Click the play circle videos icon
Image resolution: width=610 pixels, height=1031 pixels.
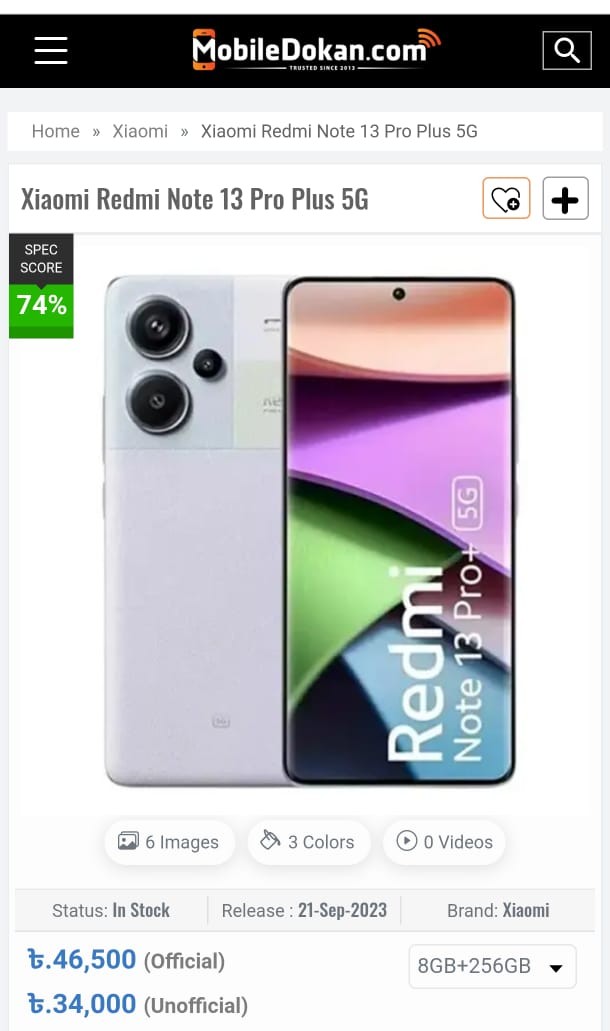tap(406, 840)
